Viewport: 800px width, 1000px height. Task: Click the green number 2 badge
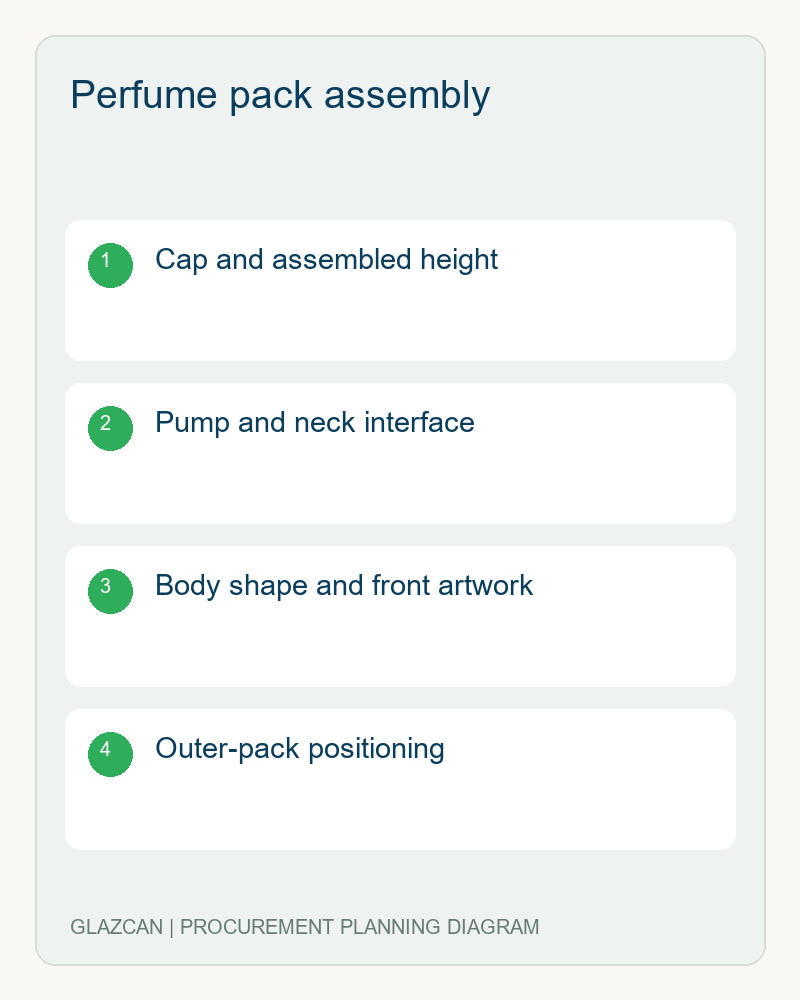pyautogui.click(x=110, y=429)
